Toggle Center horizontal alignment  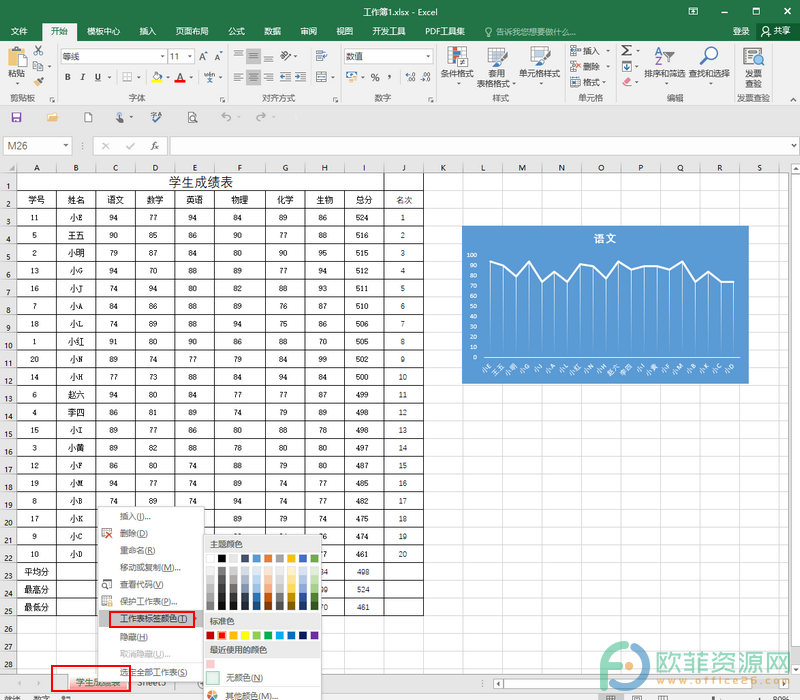click(x=254, y=77)
